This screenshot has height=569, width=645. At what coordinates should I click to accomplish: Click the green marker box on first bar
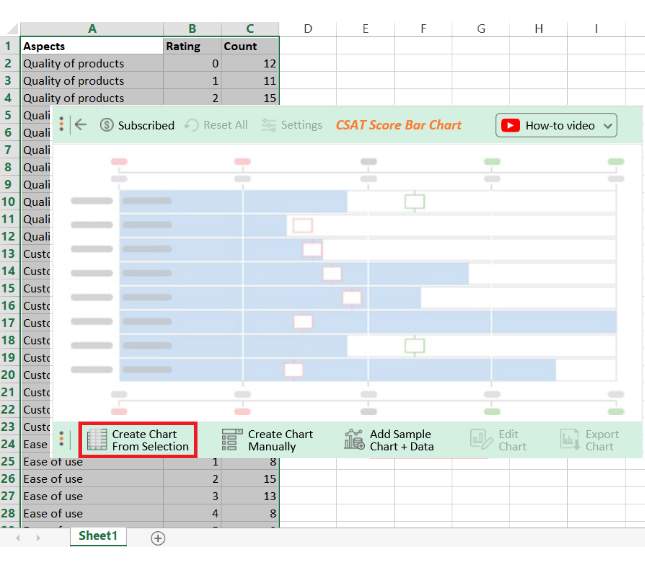pos(414,202)
